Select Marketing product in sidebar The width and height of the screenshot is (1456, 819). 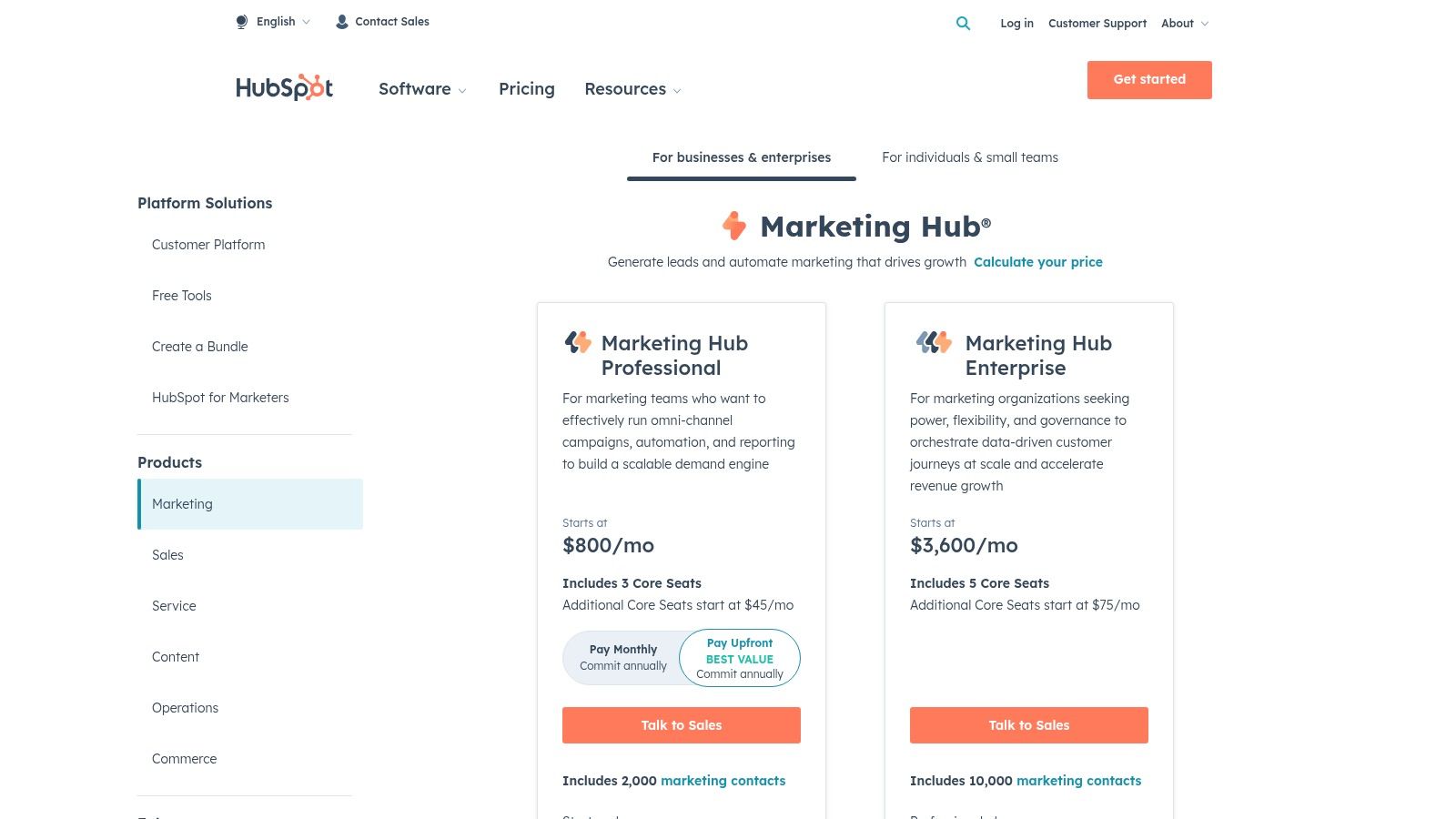(250, 504)
